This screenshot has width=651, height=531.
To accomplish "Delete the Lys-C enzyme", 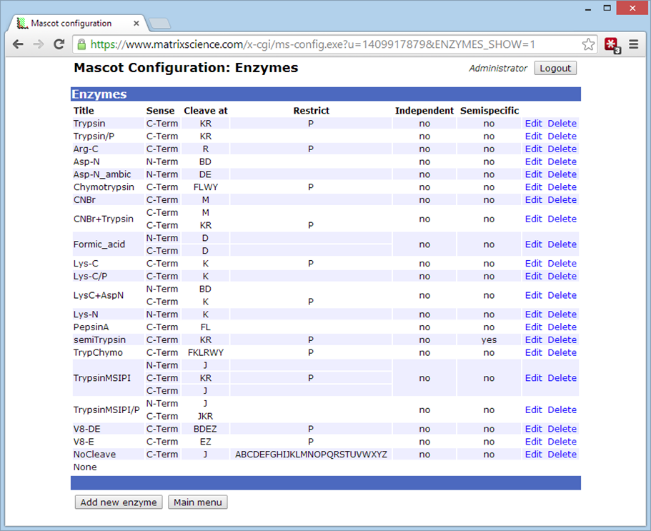I will coord(562,264).
